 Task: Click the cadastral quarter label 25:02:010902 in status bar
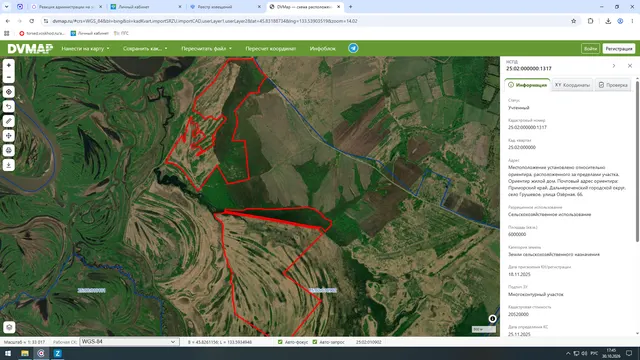[x=369, y=342]
